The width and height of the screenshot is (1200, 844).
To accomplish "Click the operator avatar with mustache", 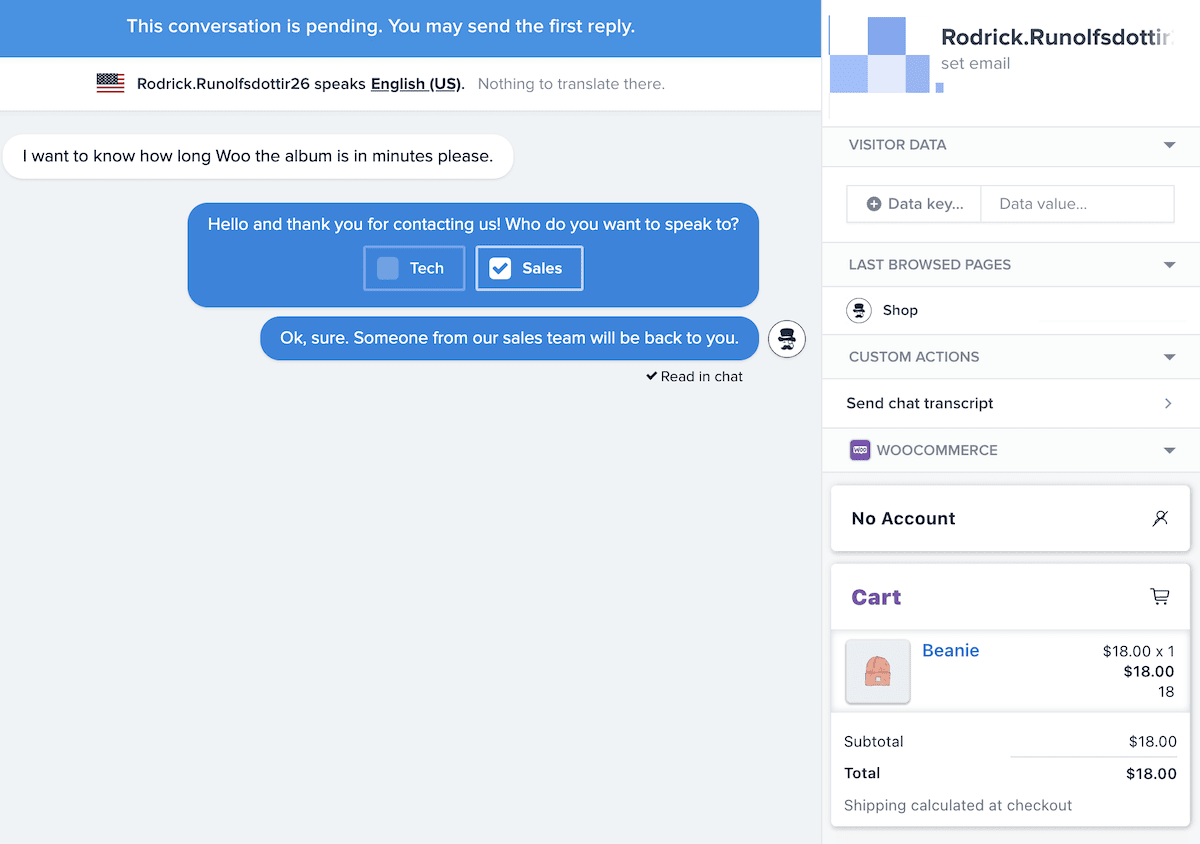I will [x=787, y=339].
